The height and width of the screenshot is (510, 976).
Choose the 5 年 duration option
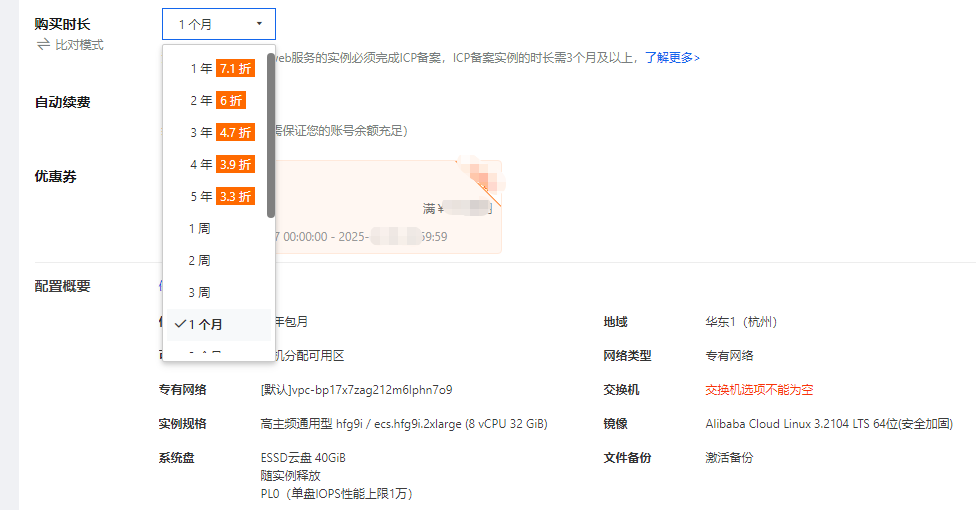tap(201, 196)
